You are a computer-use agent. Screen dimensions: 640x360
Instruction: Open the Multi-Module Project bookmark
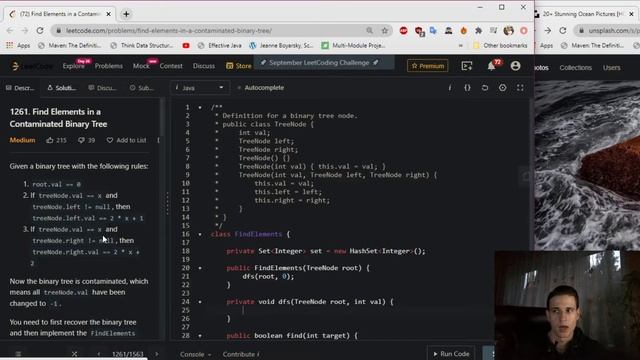353,45
